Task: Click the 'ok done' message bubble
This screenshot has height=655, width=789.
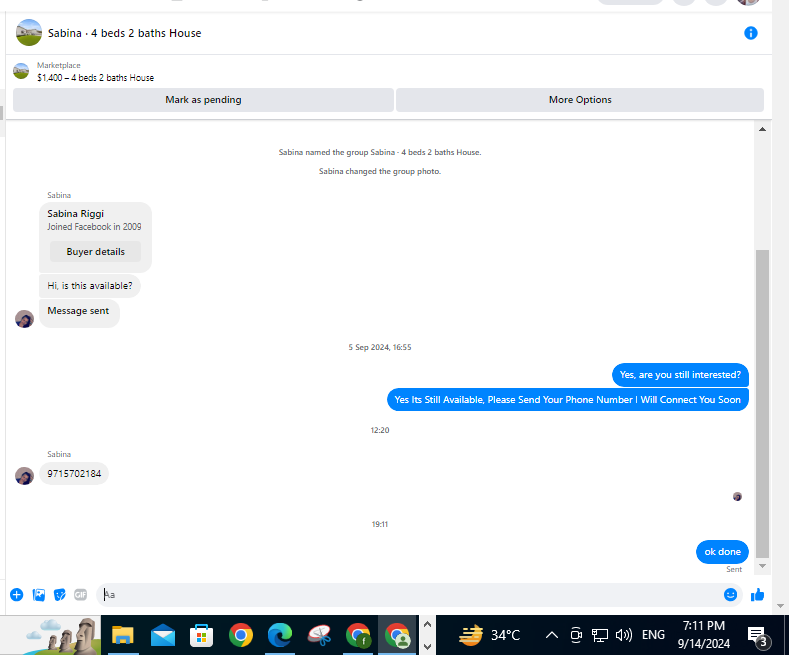Action: click(722, 552)
